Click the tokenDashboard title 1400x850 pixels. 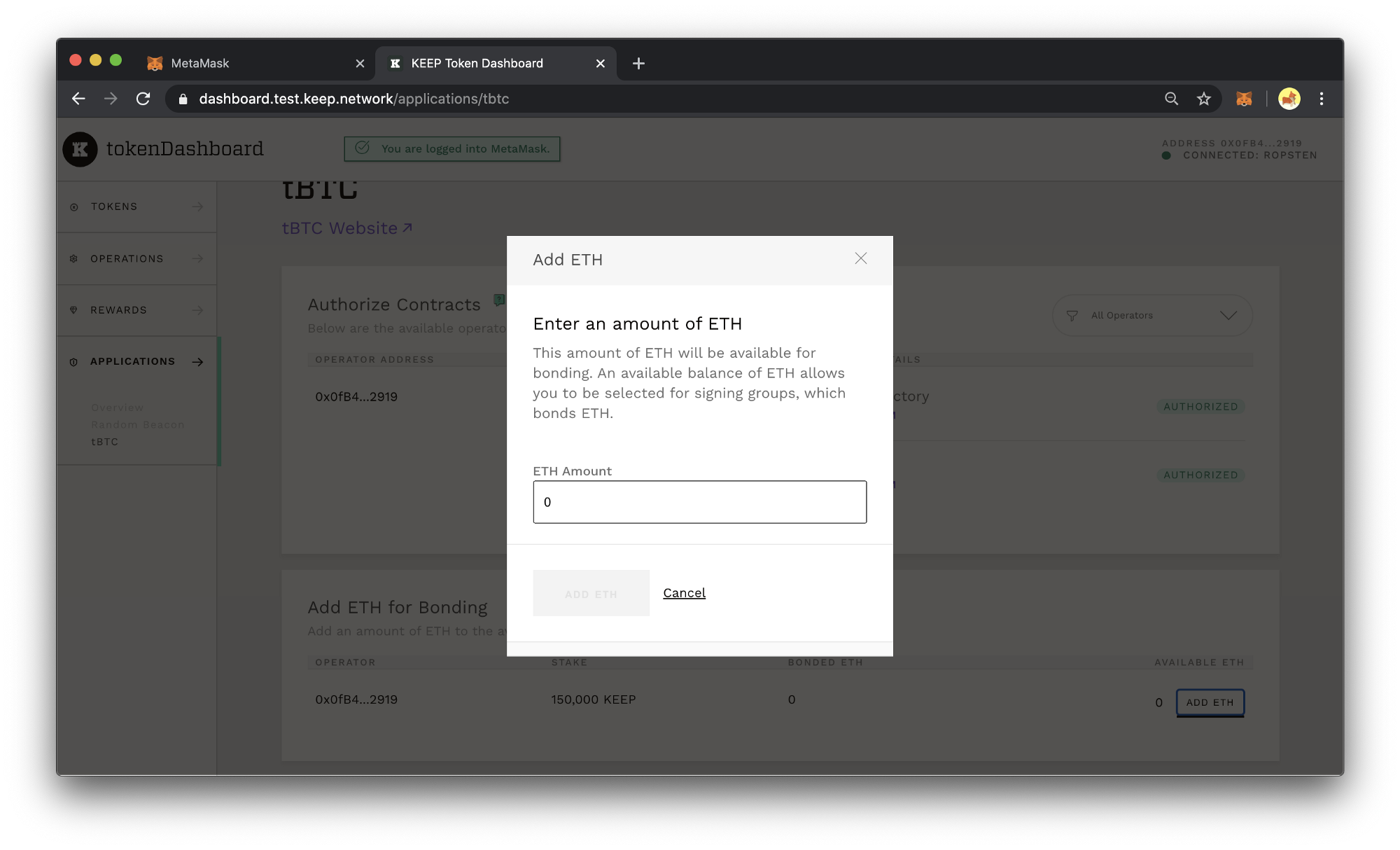[x=185, y=148]
